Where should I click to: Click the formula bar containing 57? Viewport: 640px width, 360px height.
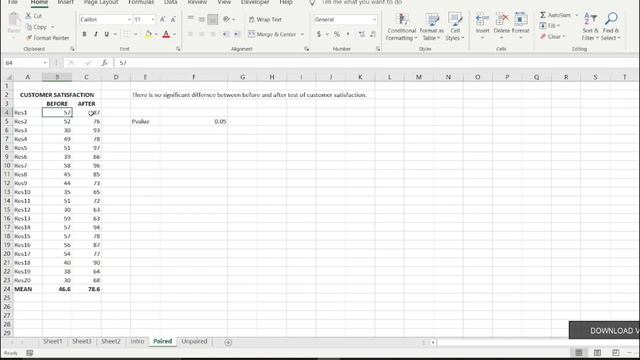point(376,63)
